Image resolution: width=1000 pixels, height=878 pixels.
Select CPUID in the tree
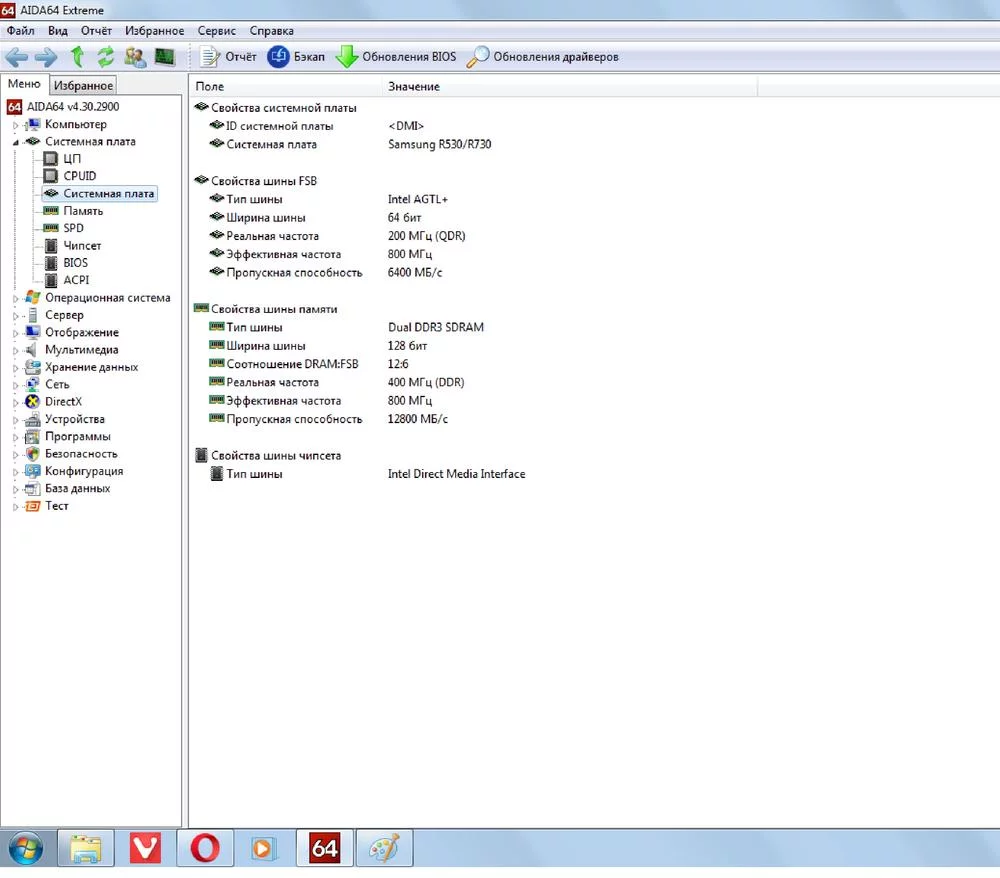click(x=79, y=176)
